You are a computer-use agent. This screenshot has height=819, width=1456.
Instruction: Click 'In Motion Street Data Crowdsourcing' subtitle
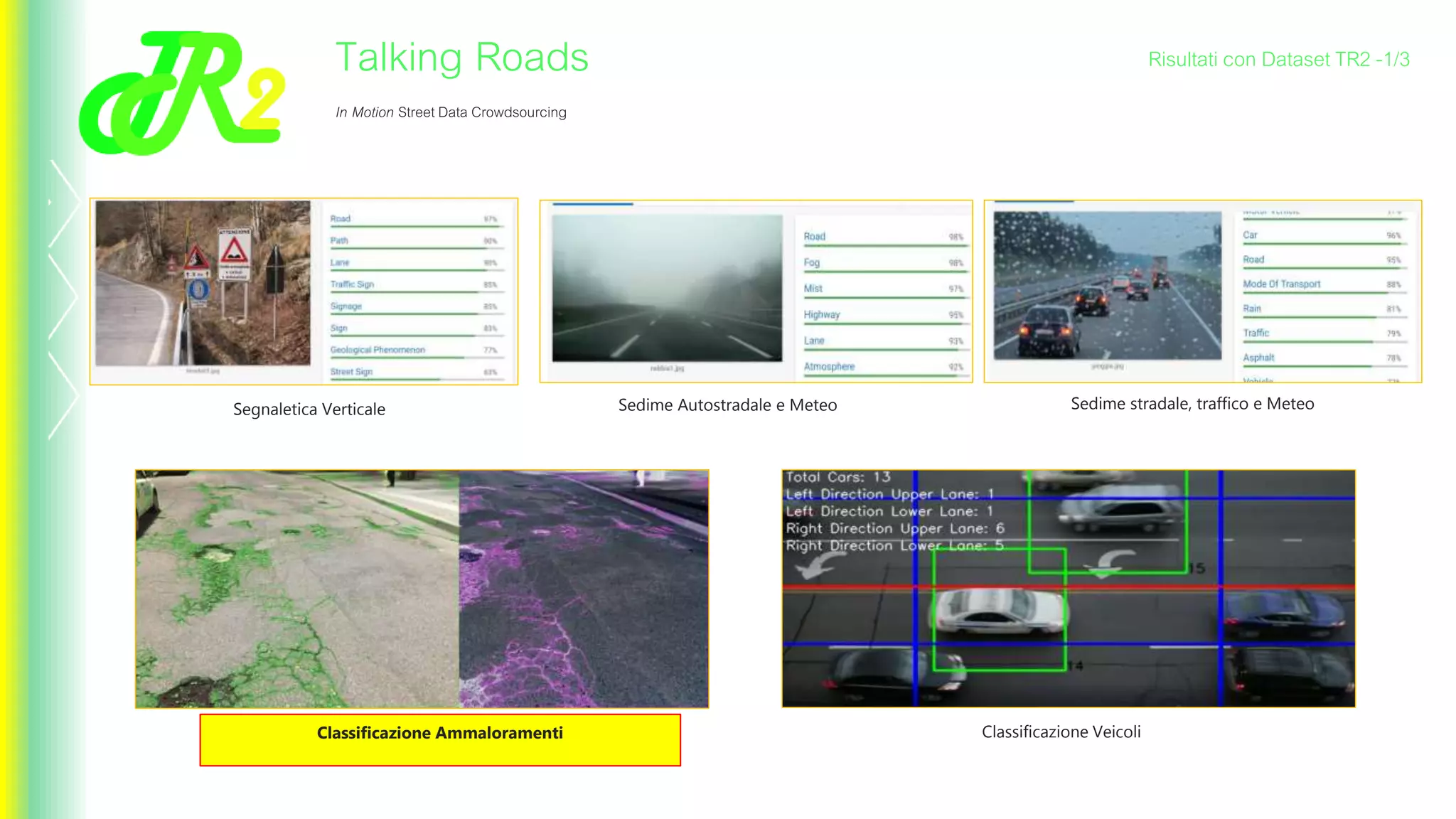[x=451, y=112]
